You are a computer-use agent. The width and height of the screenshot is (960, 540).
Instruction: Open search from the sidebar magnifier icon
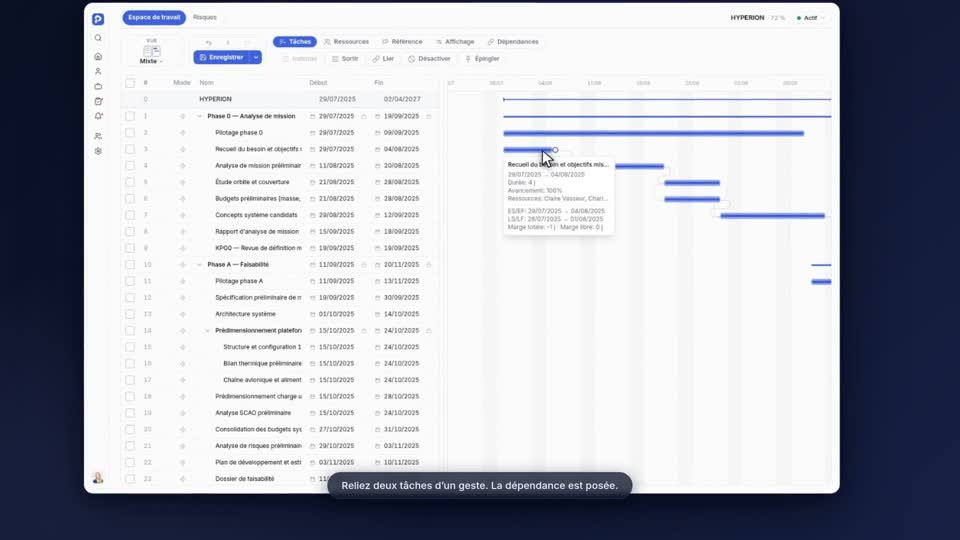(98, 38)
